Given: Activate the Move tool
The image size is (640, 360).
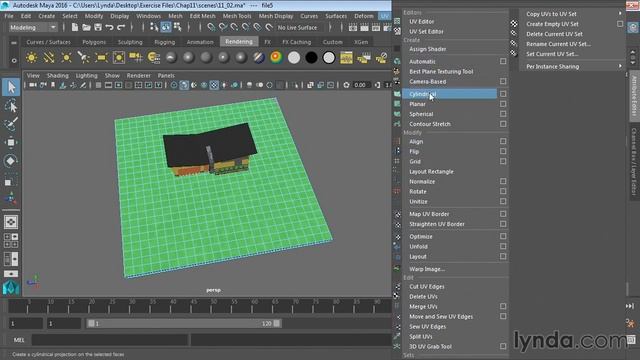Looking at the screenshot, I should coord(11,142).
